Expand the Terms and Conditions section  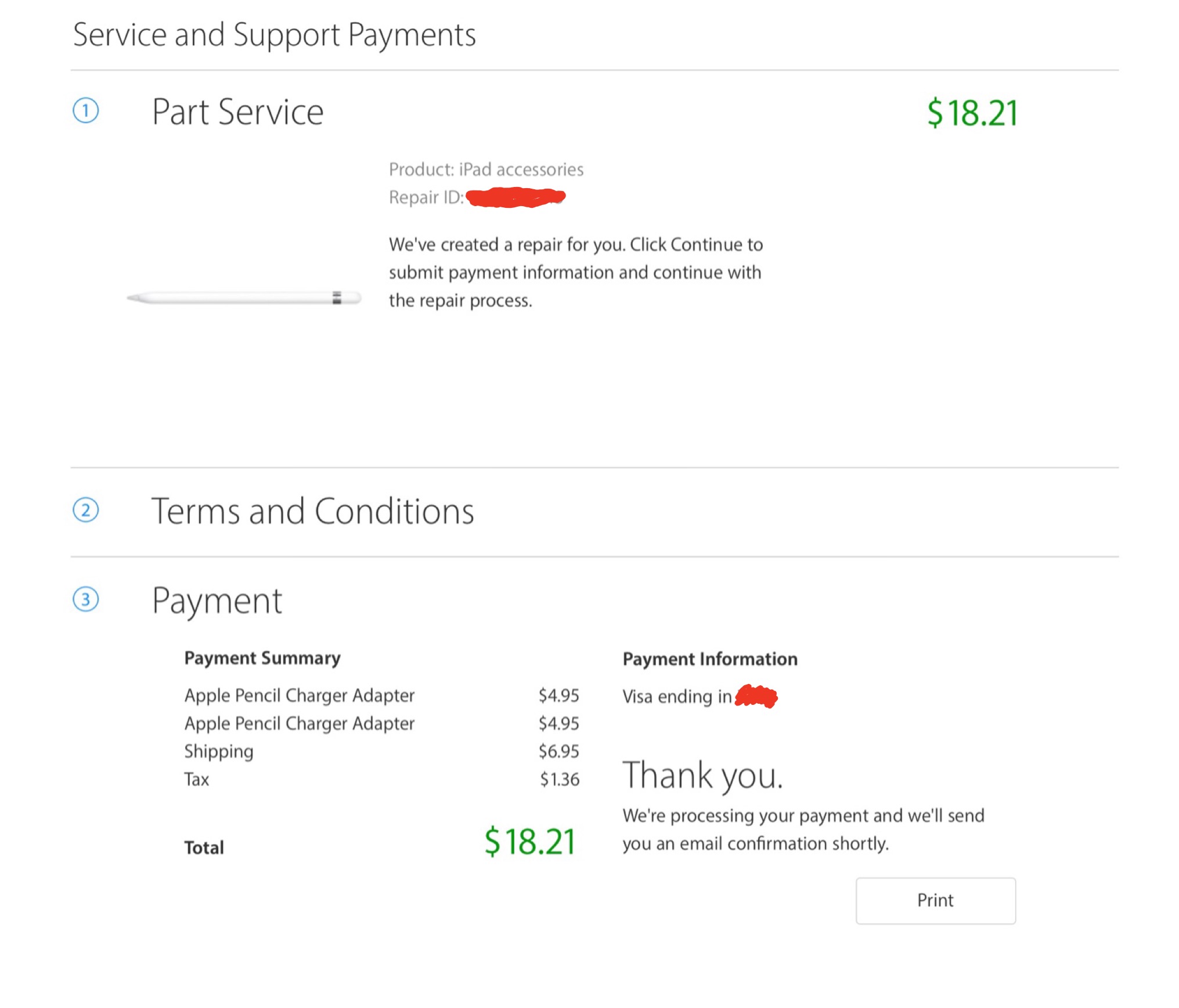tap(313, 511)
